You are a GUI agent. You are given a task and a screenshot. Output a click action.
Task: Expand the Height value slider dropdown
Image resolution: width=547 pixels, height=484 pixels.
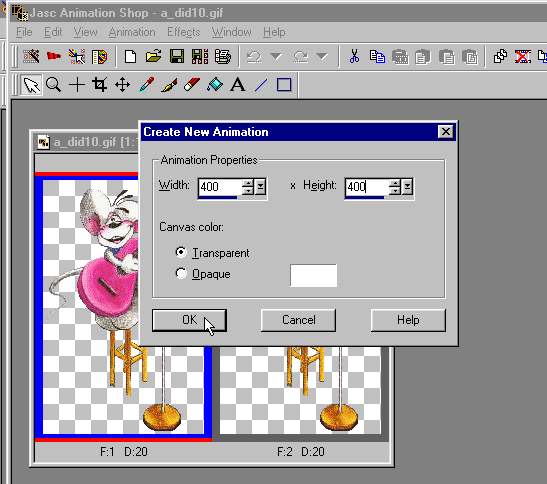point(407,187)
